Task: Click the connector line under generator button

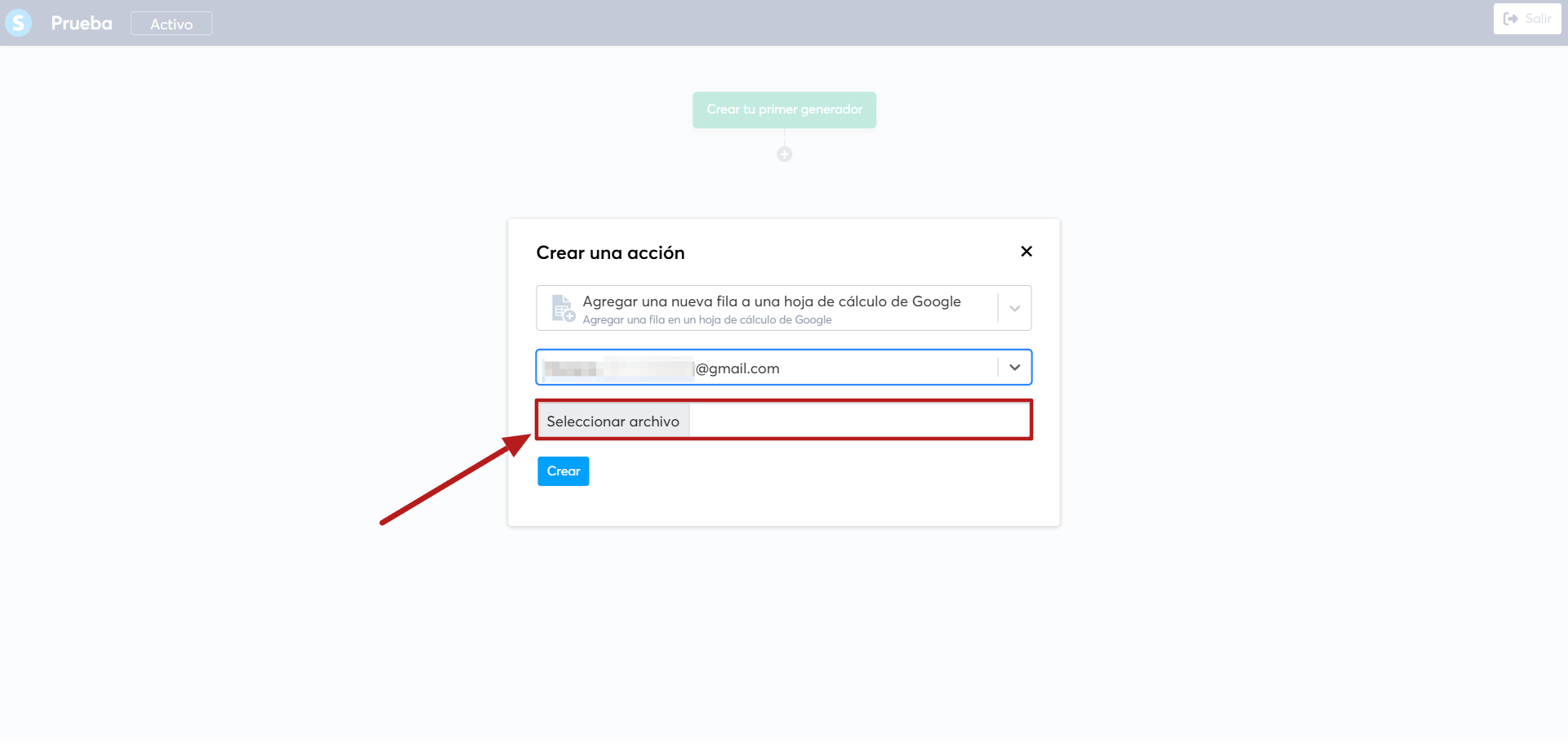Action: point(784,136)
